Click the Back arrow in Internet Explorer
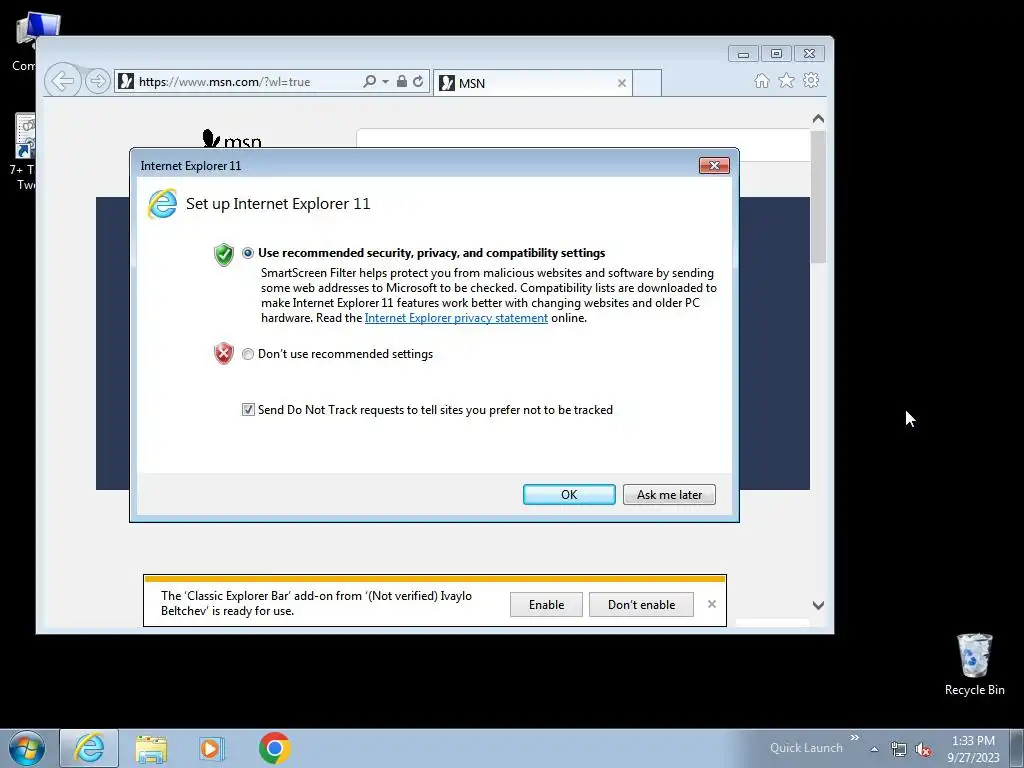 (x=63, y=81)
